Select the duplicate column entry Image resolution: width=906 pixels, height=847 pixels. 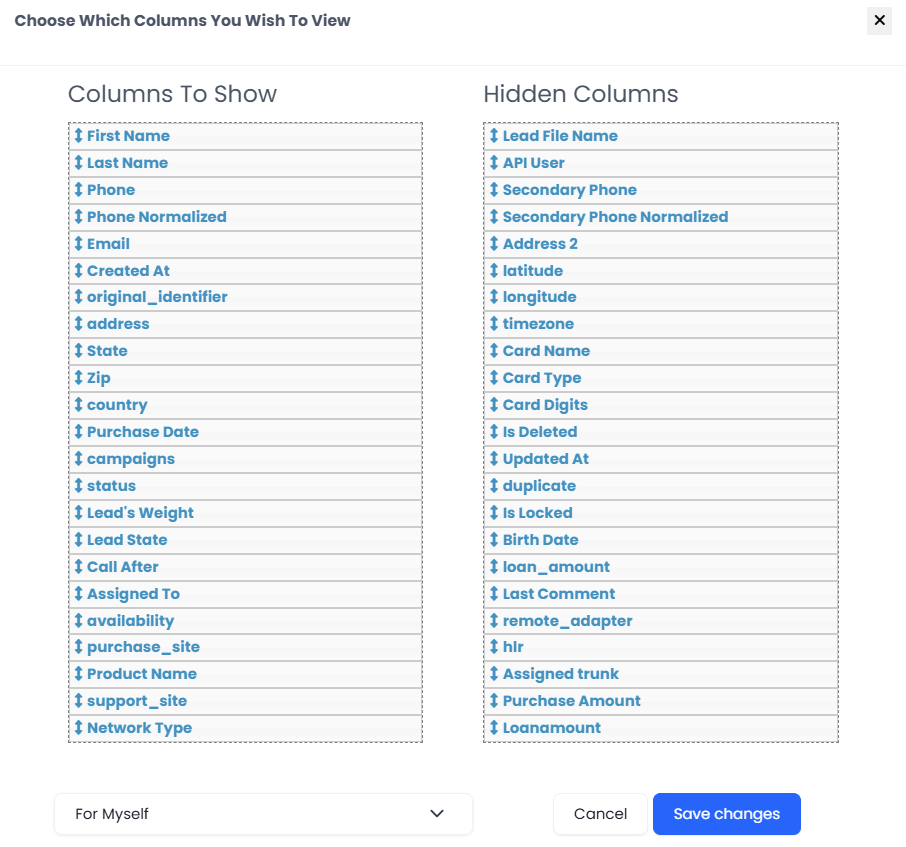660,485
